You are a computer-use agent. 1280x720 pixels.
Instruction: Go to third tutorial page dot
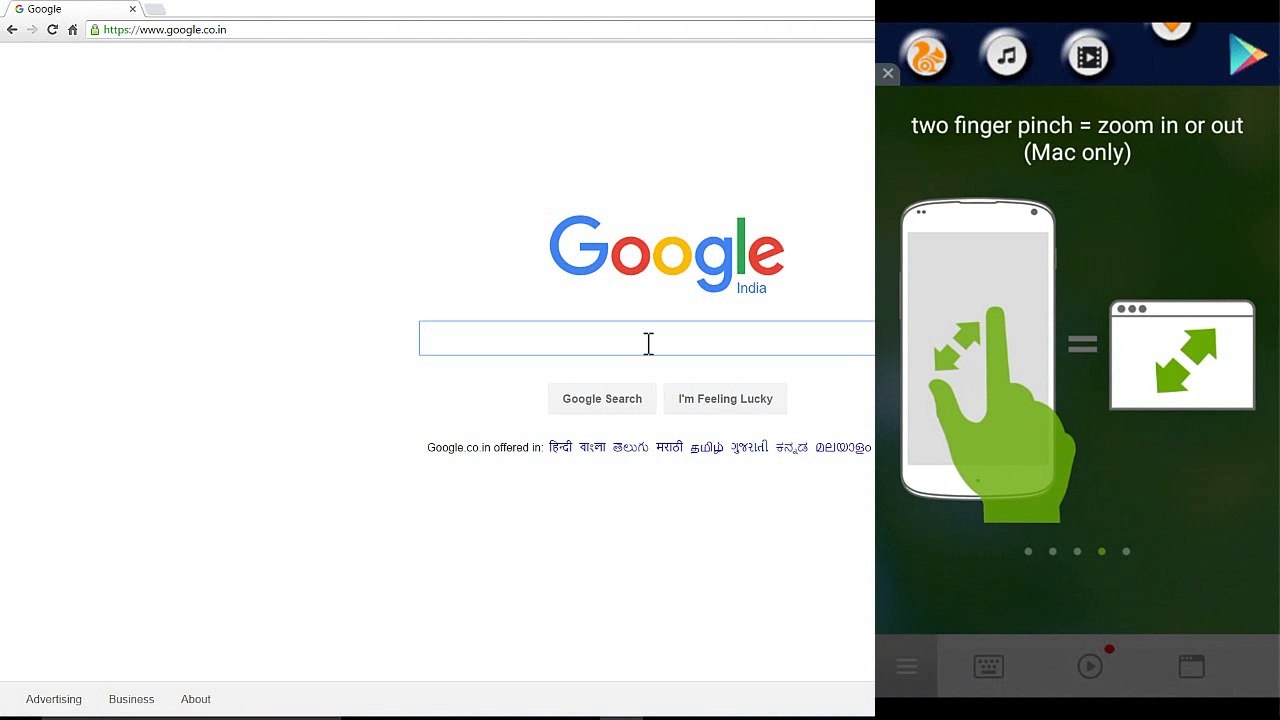(x=1077, y=551)
